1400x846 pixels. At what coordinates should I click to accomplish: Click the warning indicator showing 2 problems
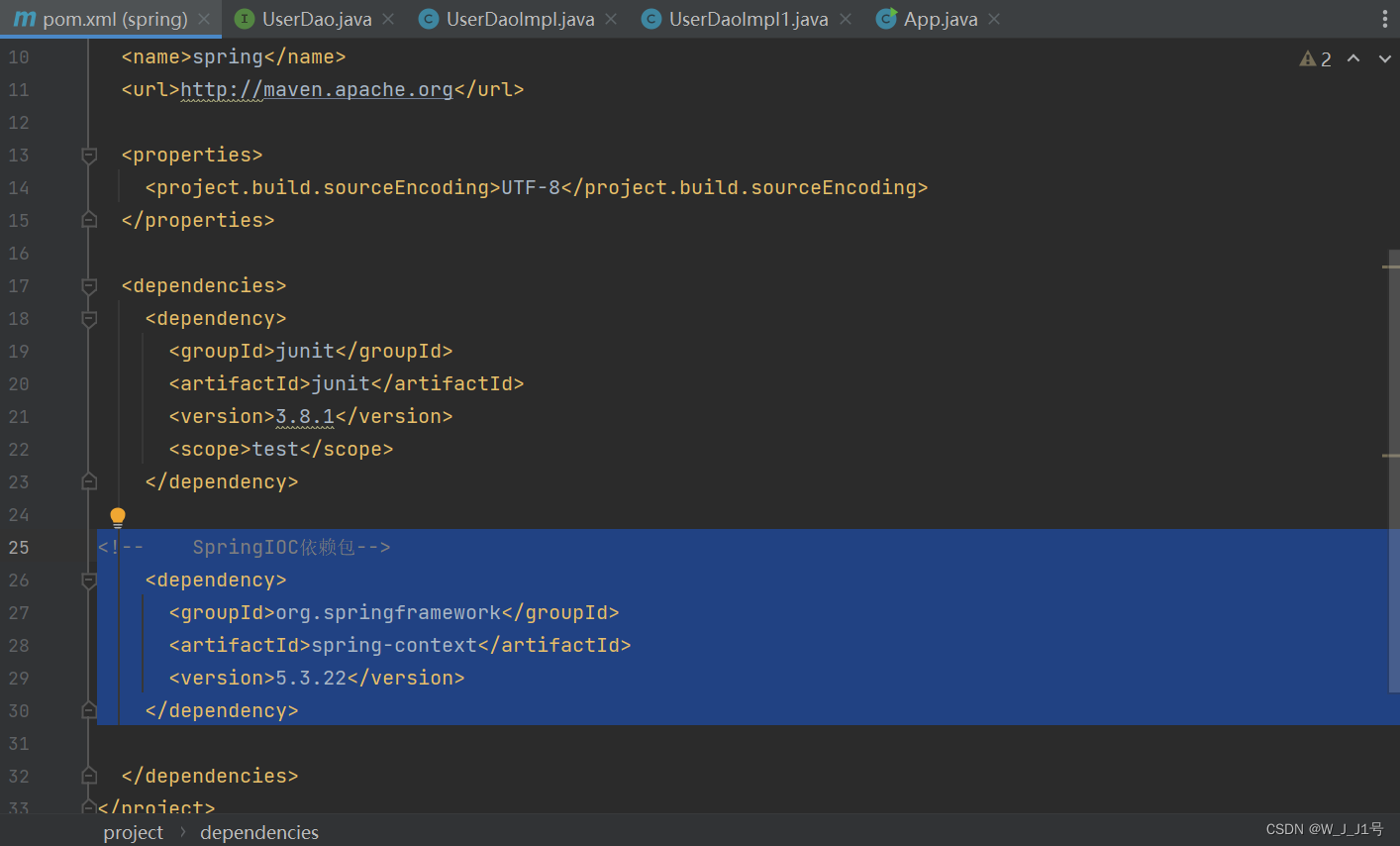tap(1316, 58)
